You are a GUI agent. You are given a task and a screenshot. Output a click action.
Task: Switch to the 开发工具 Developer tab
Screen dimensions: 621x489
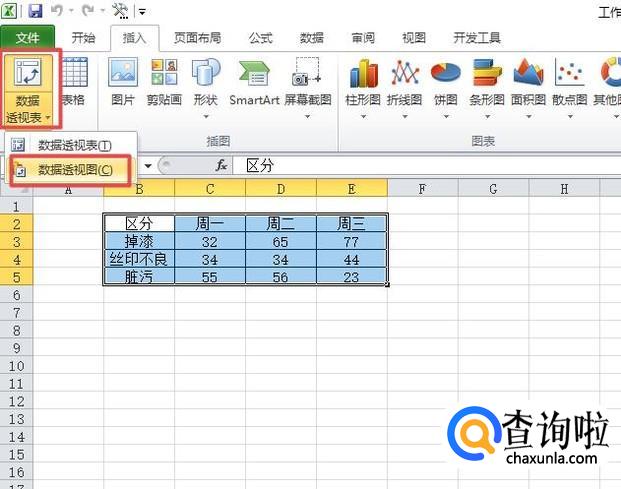477,38
